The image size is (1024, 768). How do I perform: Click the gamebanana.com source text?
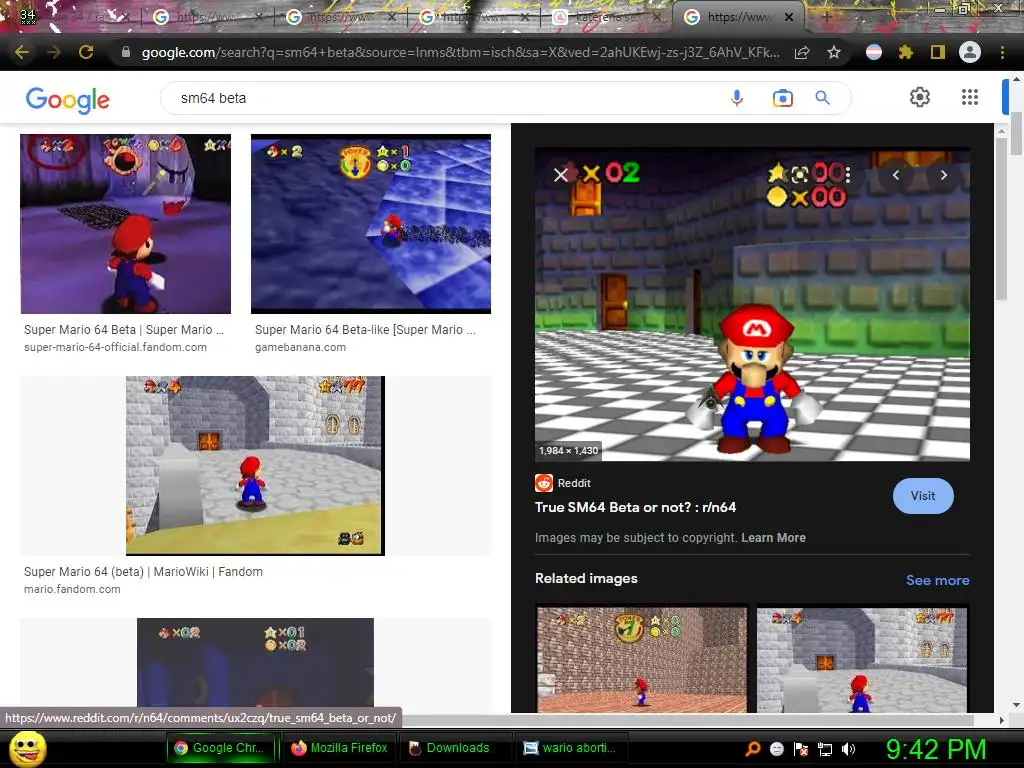[x=300, y=347]
